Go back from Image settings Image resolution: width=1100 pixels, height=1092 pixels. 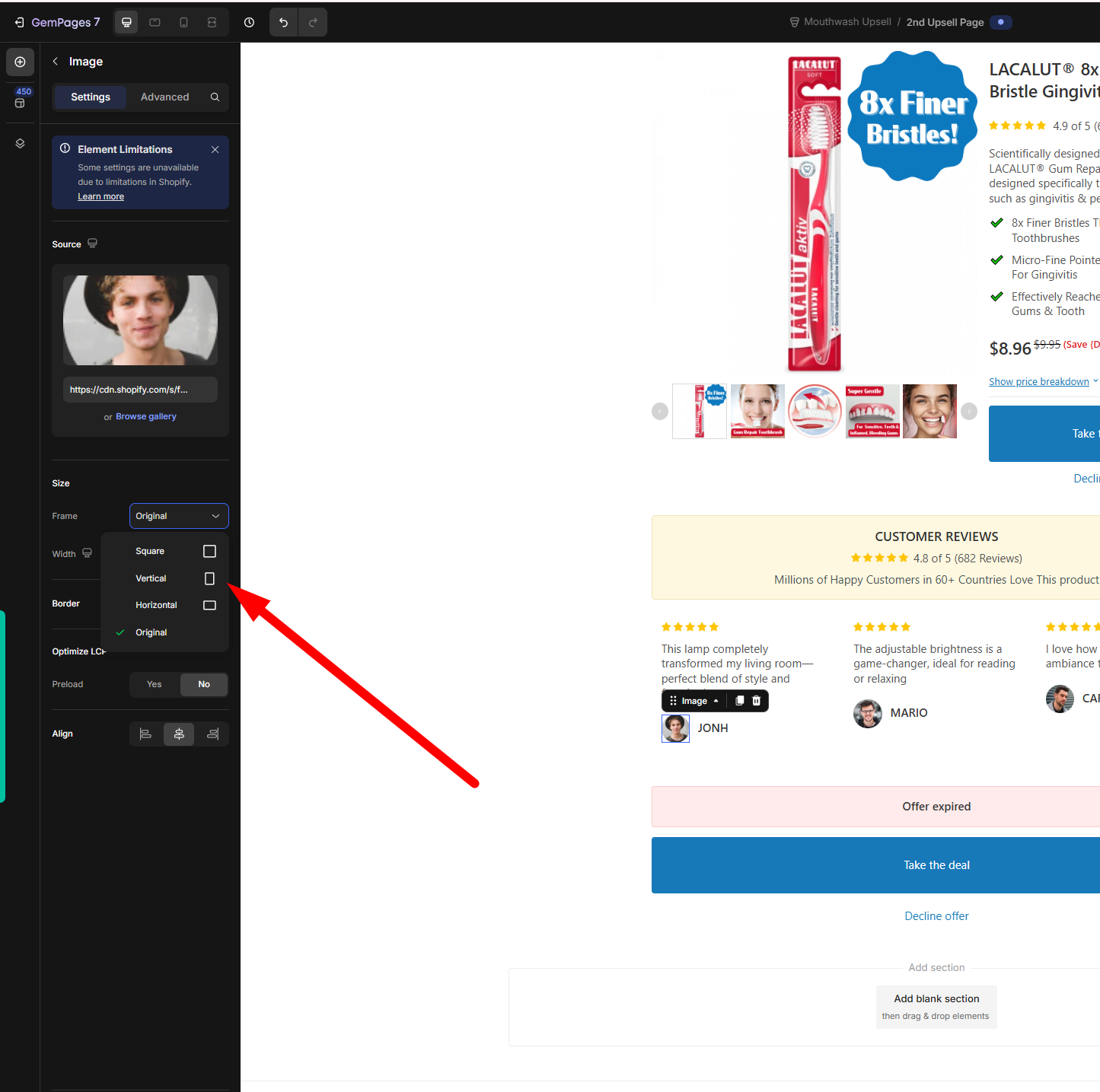(55, 61)
